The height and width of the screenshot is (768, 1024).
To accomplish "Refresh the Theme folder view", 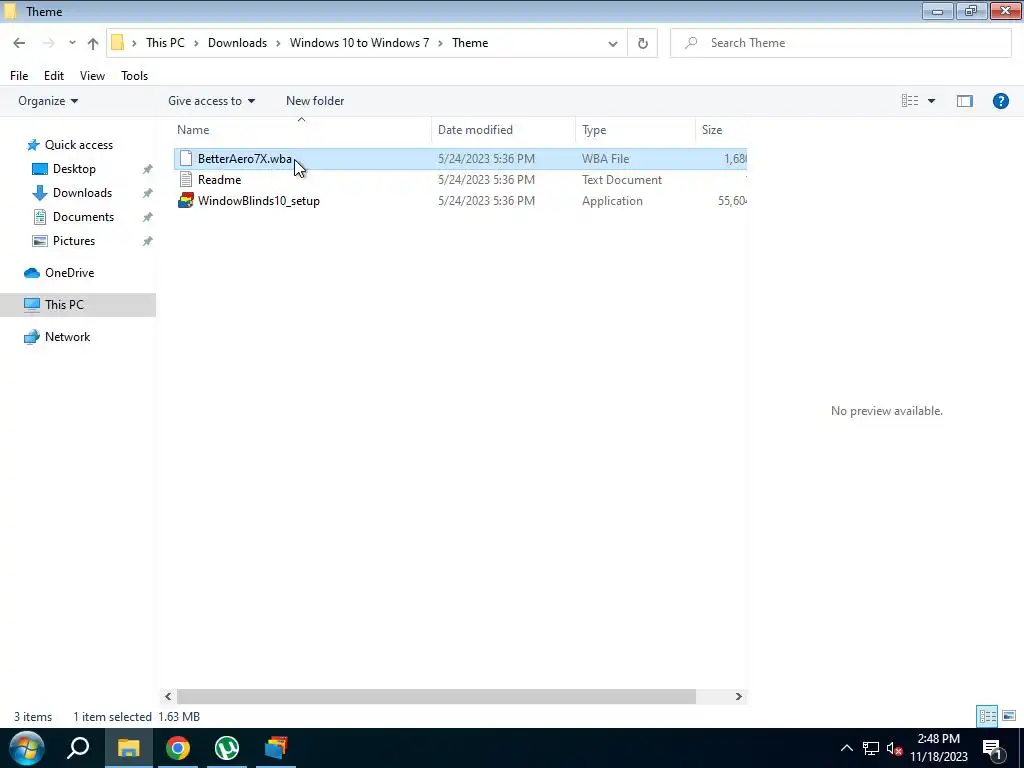I will click(643, 43).
